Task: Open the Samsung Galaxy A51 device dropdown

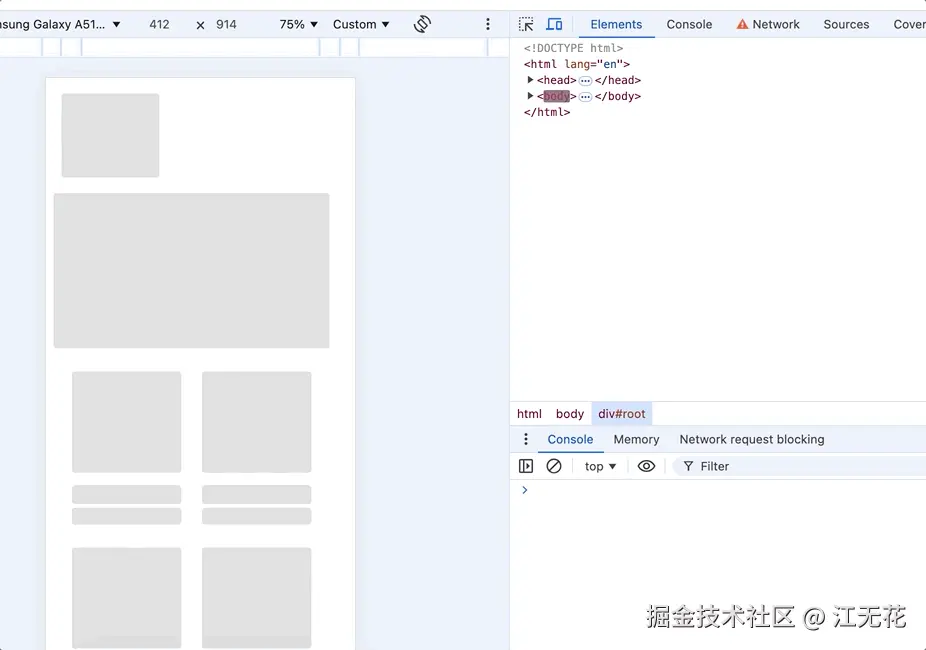Action: 59,24
